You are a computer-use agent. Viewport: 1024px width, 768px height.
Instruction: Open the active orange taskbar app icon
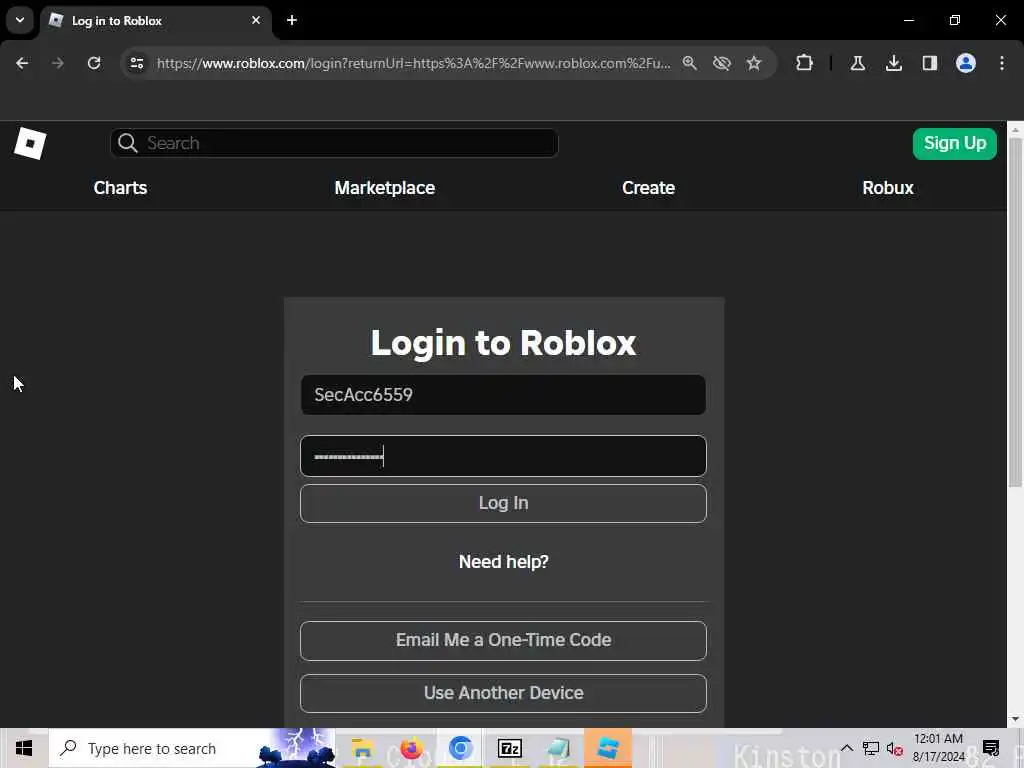coord(608,748)
